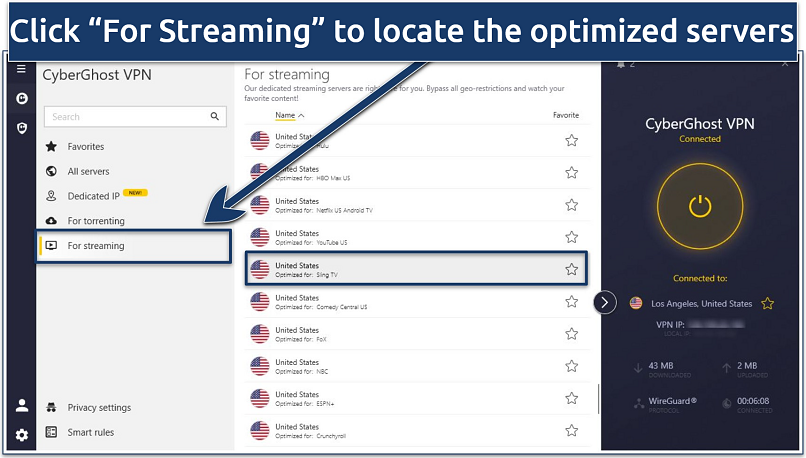Viewport: 806px width, 458px height.
Task: Click the search magnifier icon
Action: pos(215,117)
